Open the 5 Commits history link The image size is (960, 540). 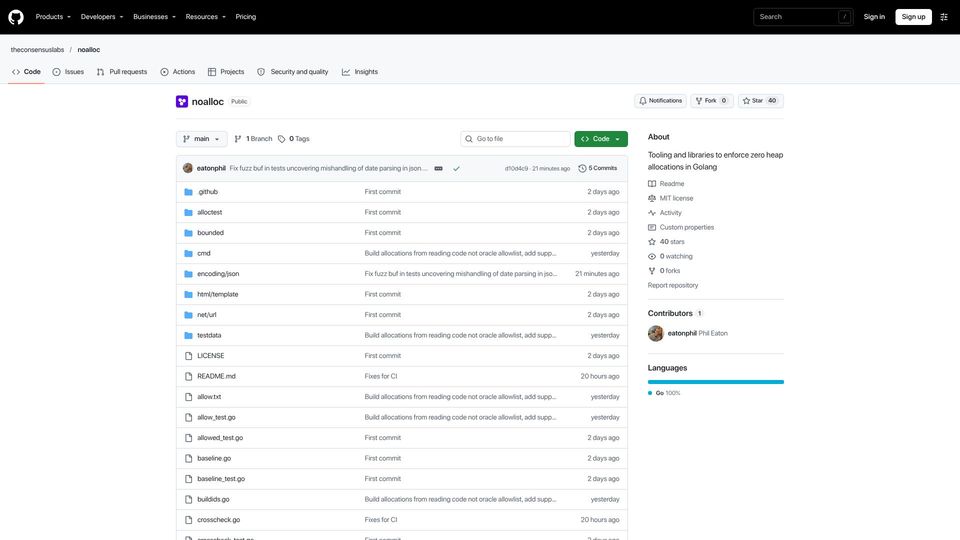(598, 168)
